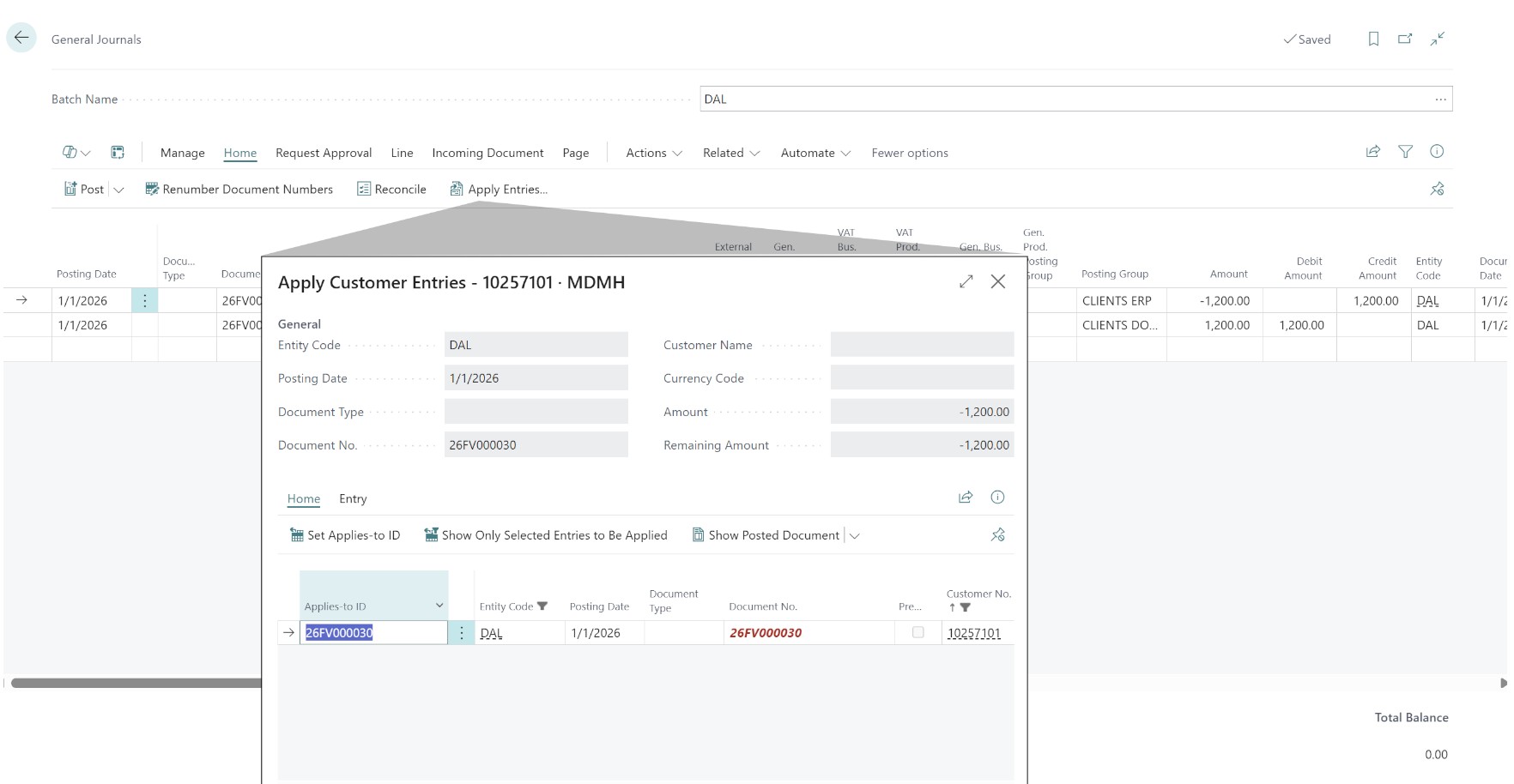Open the Show Posted Document dropdown arrow

[x=854, y=535]
